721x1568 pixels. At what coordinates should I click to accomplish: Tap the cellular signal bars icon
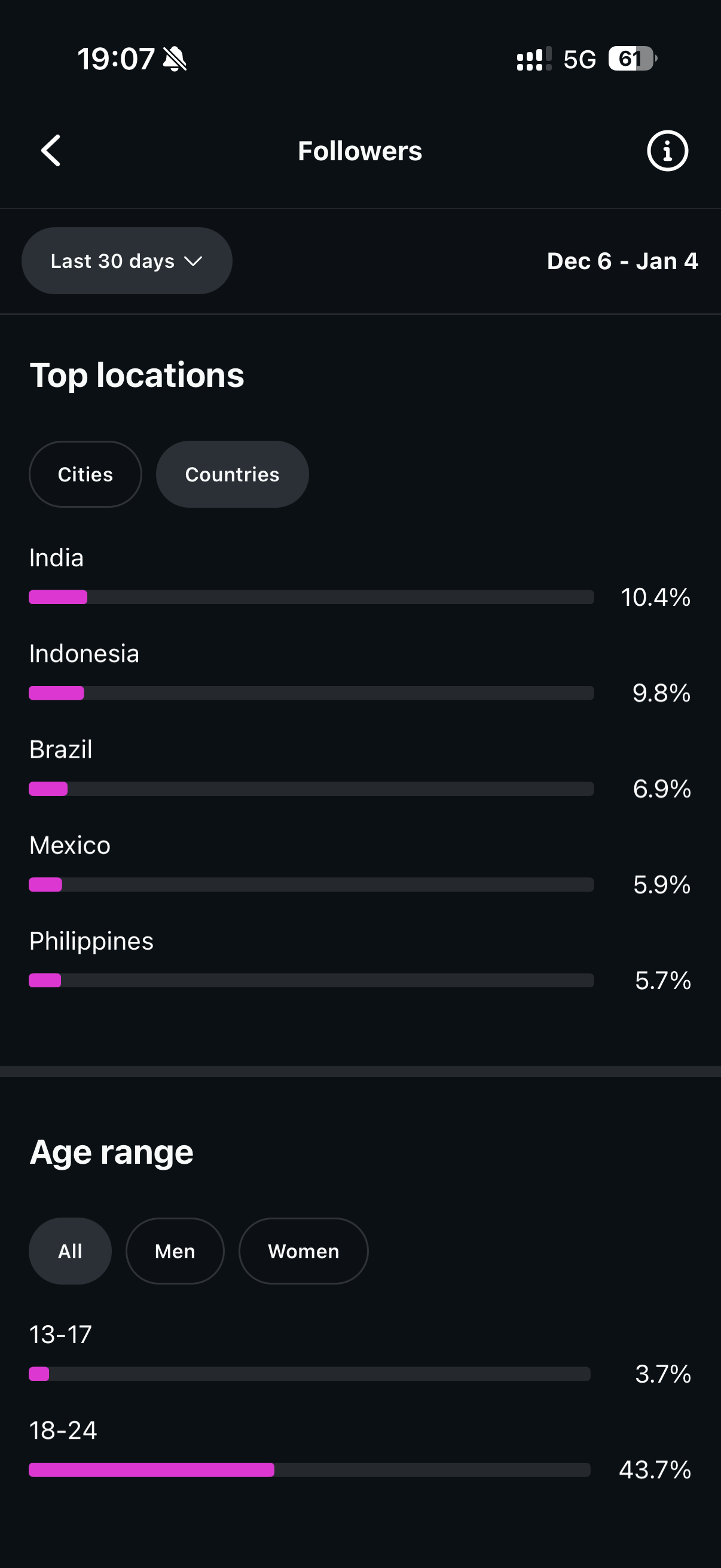point(534,59)
